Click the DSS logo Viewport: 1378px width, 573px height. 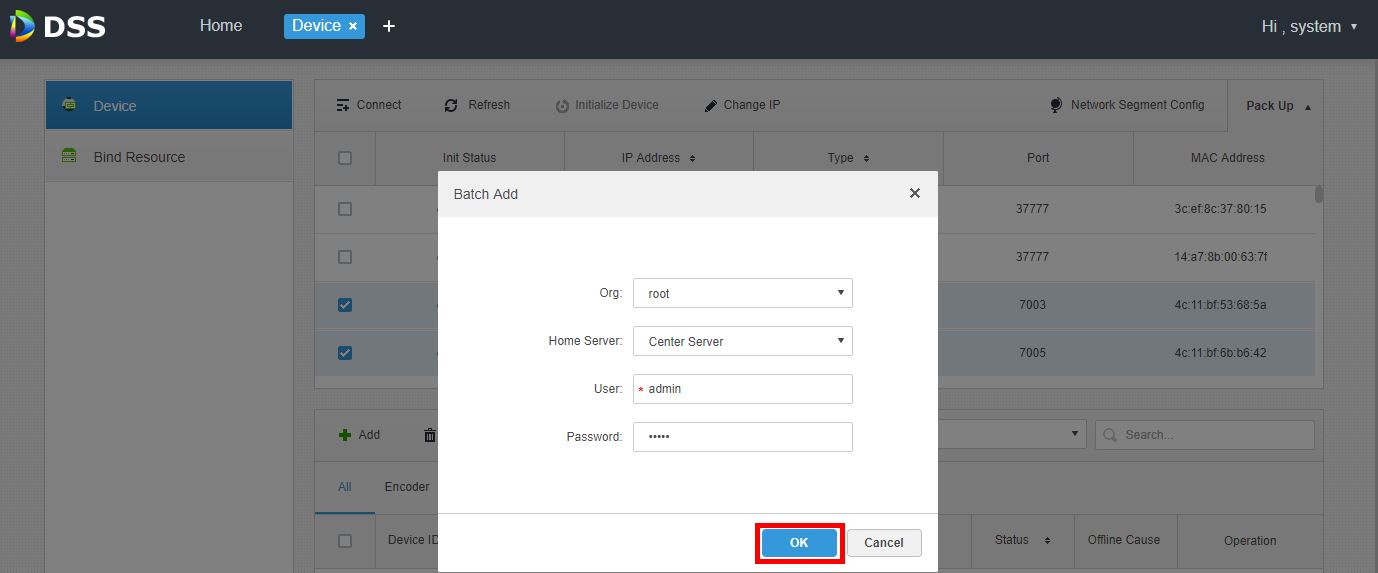pos(58,26)
